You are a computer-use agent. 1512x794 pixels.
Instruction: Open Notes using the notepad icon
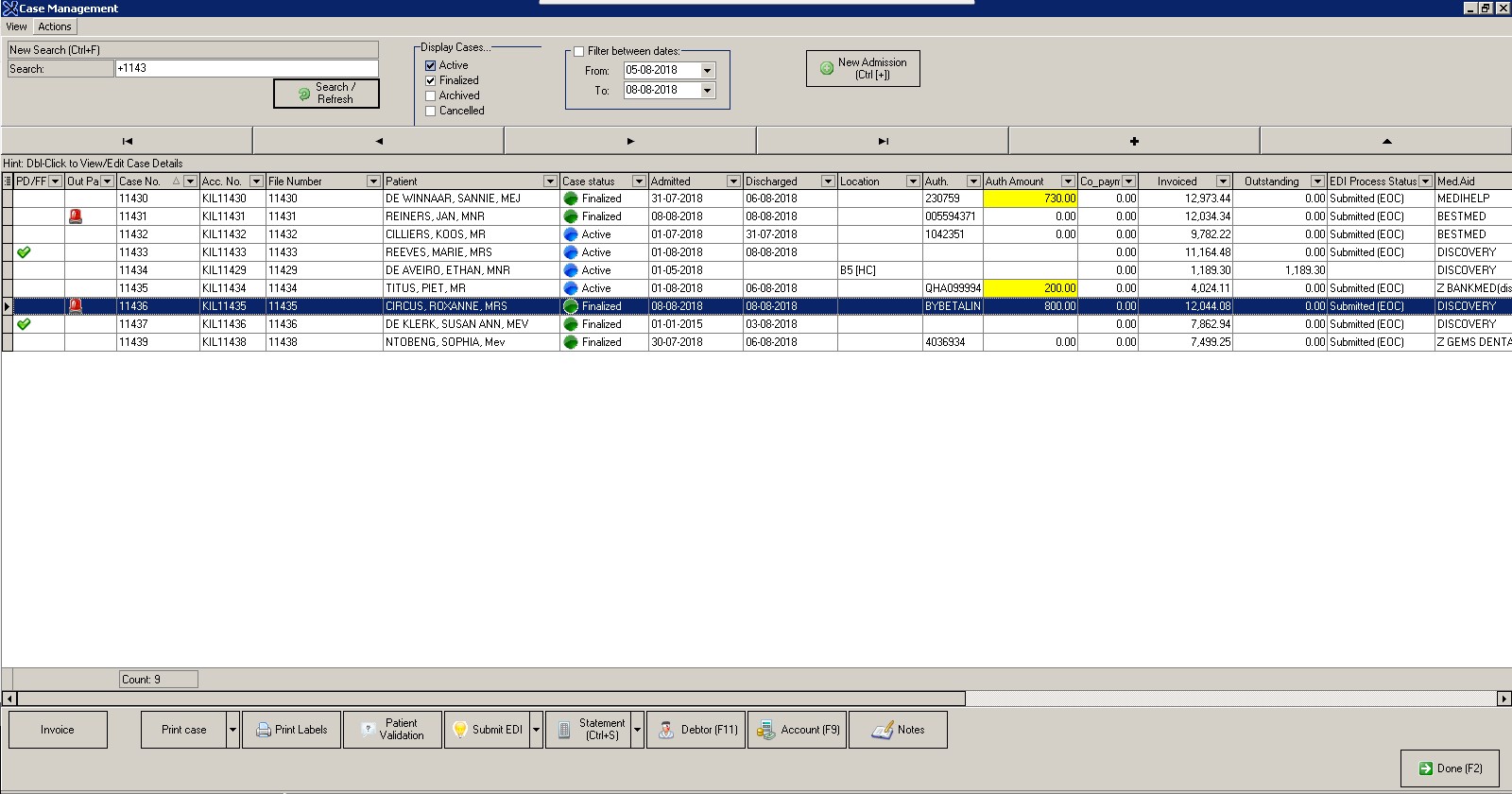point(882,730)
